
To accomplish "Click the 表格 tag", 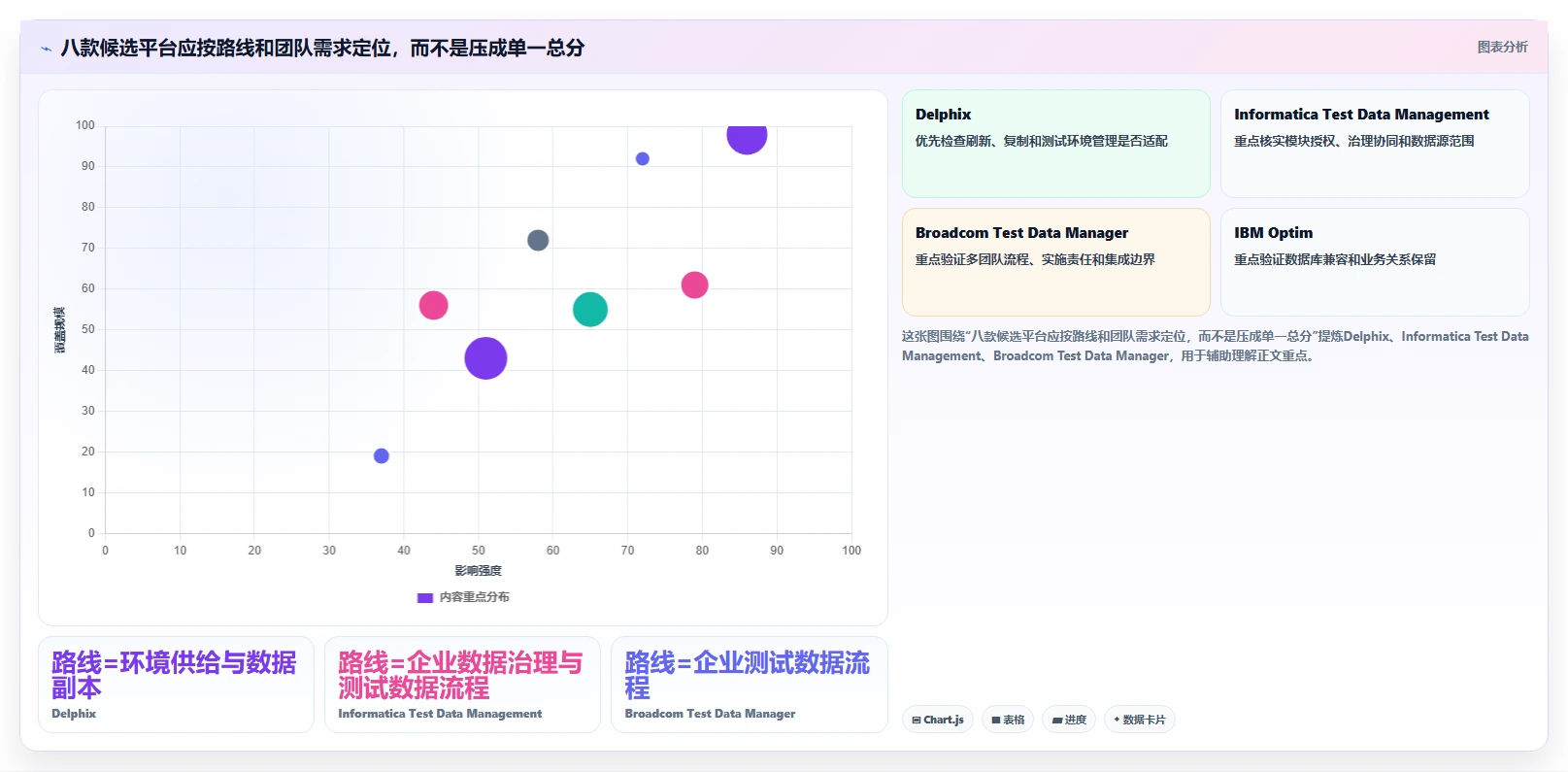I will (x=1008, y=720).
